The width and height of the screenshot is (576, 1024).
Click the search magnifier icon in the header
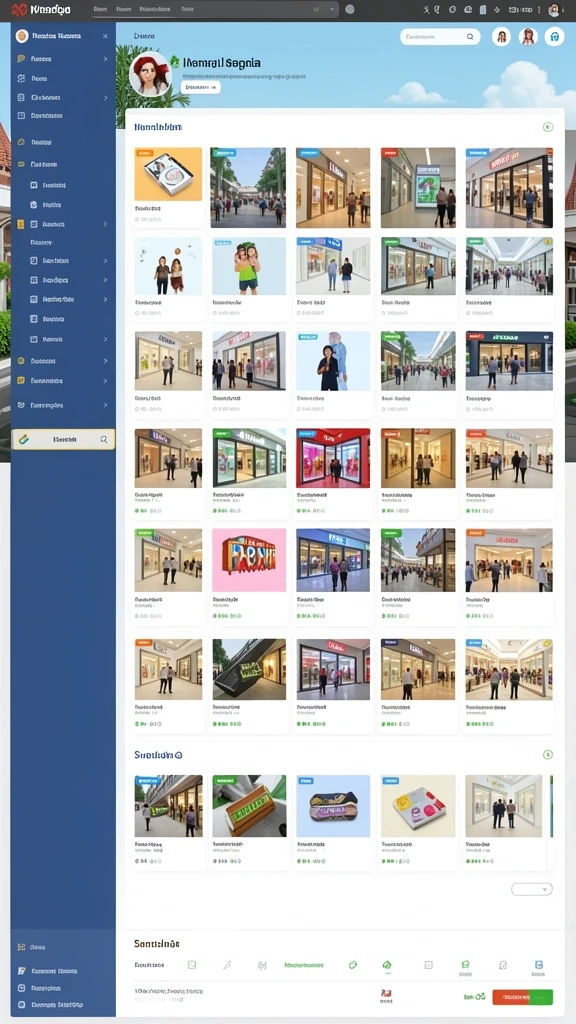[470, 37]
